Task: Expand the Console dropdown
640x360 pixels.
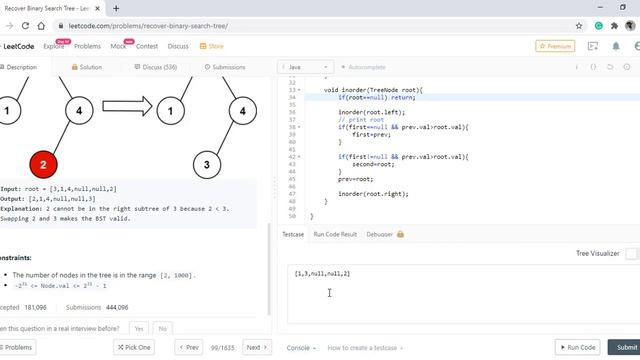Action: pos(301,348)
